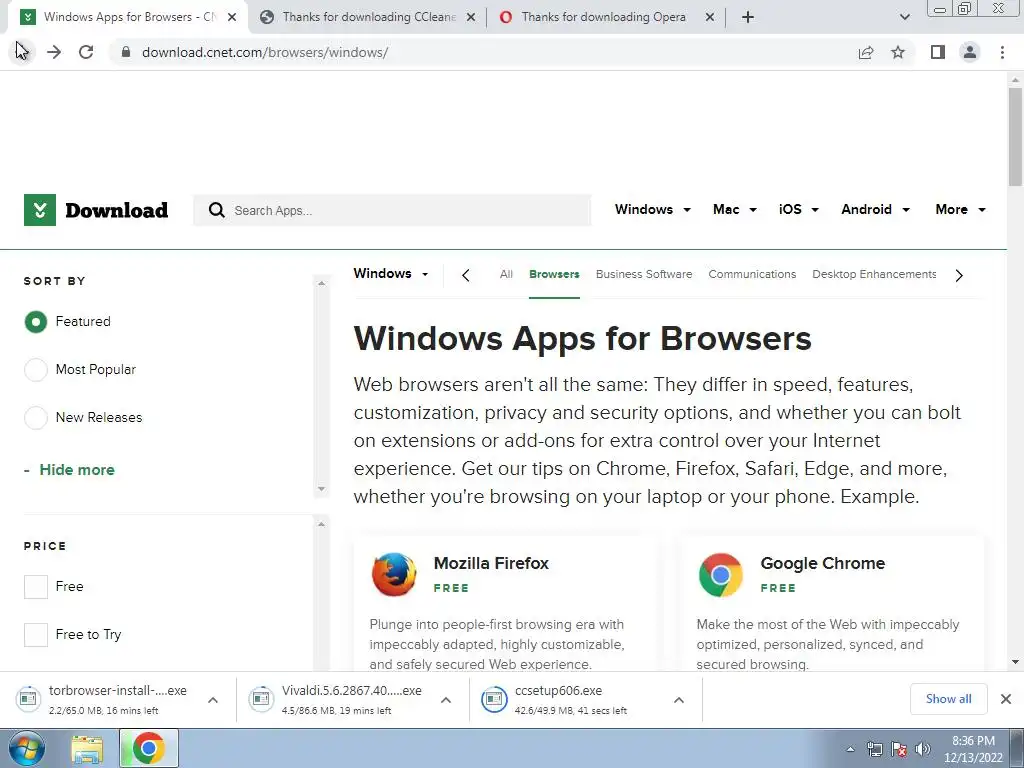1024x768 pixels.
Task: Open Windows Explorer from the taskbar
Action: coord(87,750)
